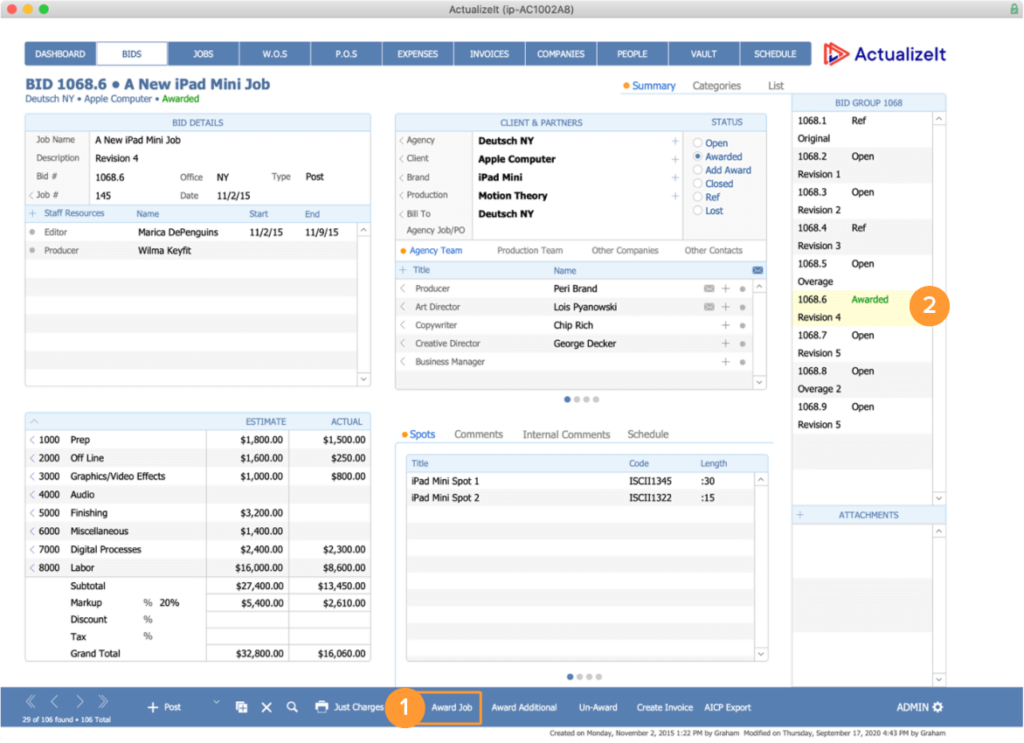Go to the next record arrow
The height and width of the screenshot is (743, 1024).
[79, 702]
